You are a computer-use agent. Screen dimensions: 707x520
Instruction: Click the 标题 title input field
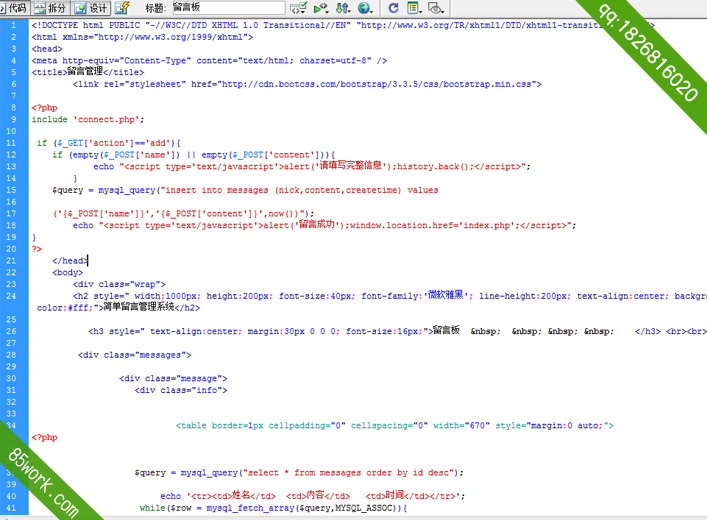click(x=228, y=8)
